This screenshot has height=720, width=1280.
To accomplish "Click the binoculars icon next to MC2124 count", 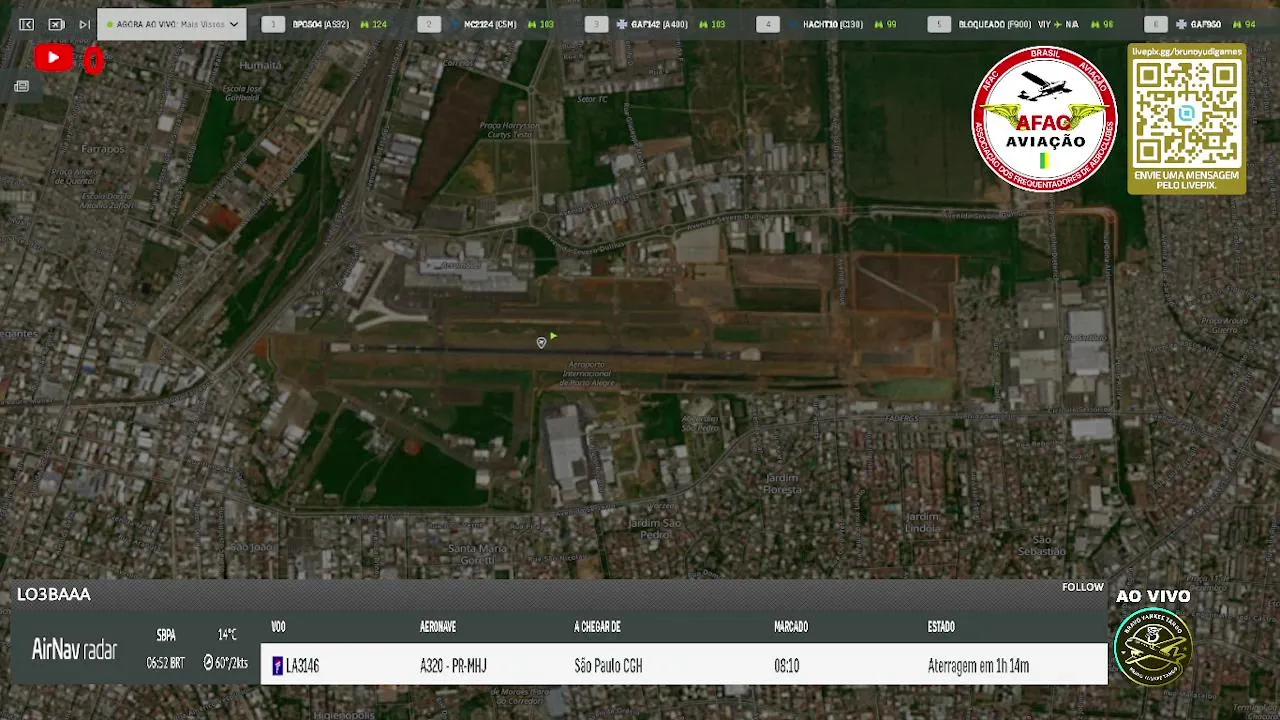I will click(531, 24).
